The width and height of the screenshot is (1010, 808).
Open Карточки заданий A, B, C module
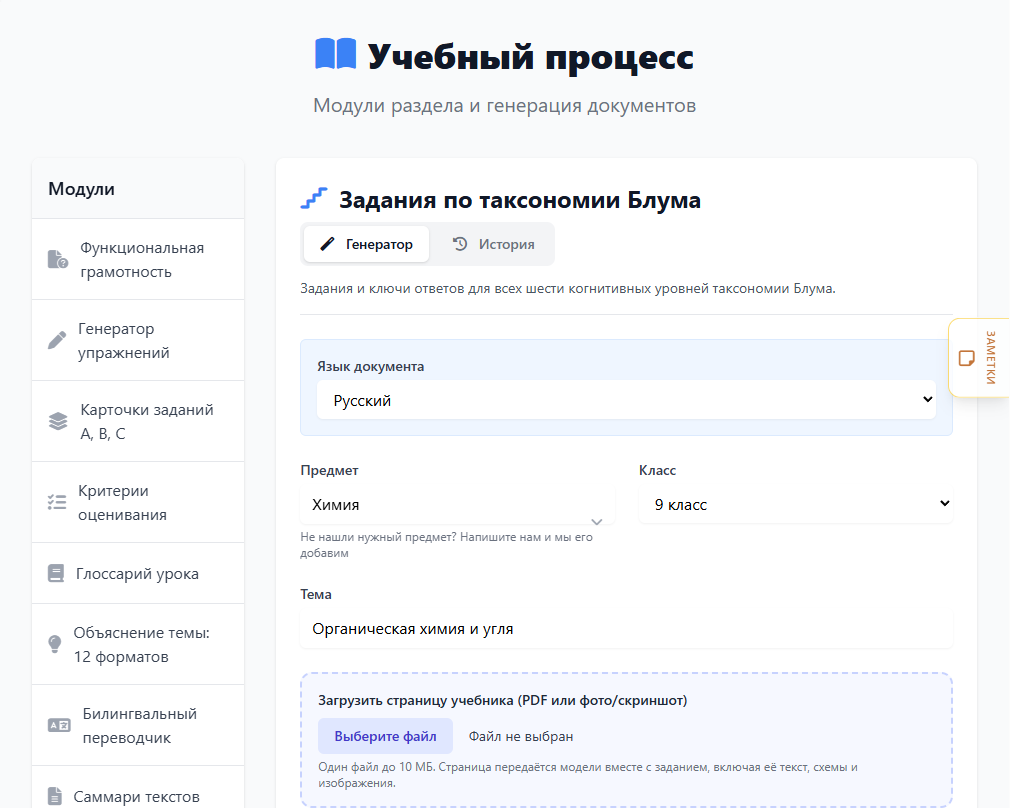(138, 421)
